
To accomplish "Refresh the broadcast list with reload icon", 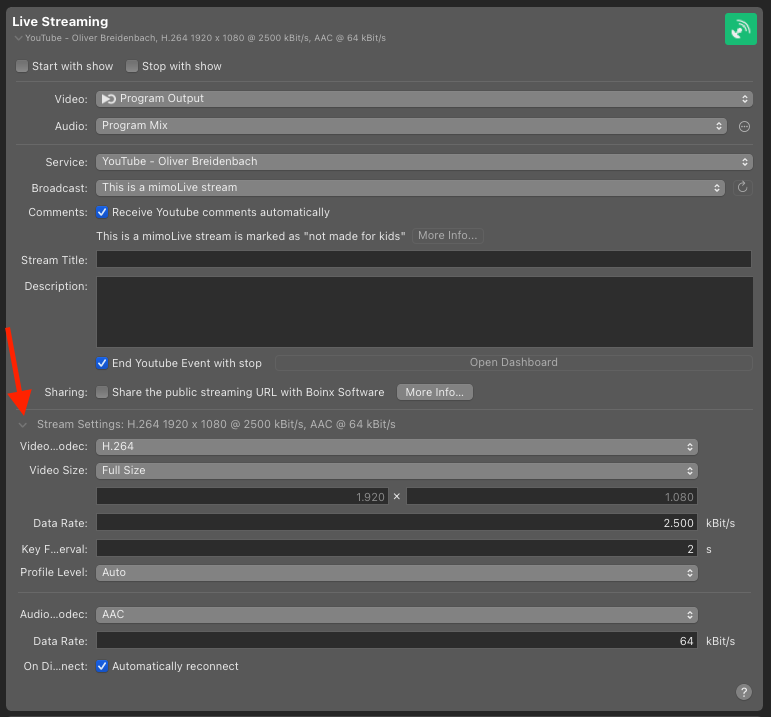I will point(742,187).
